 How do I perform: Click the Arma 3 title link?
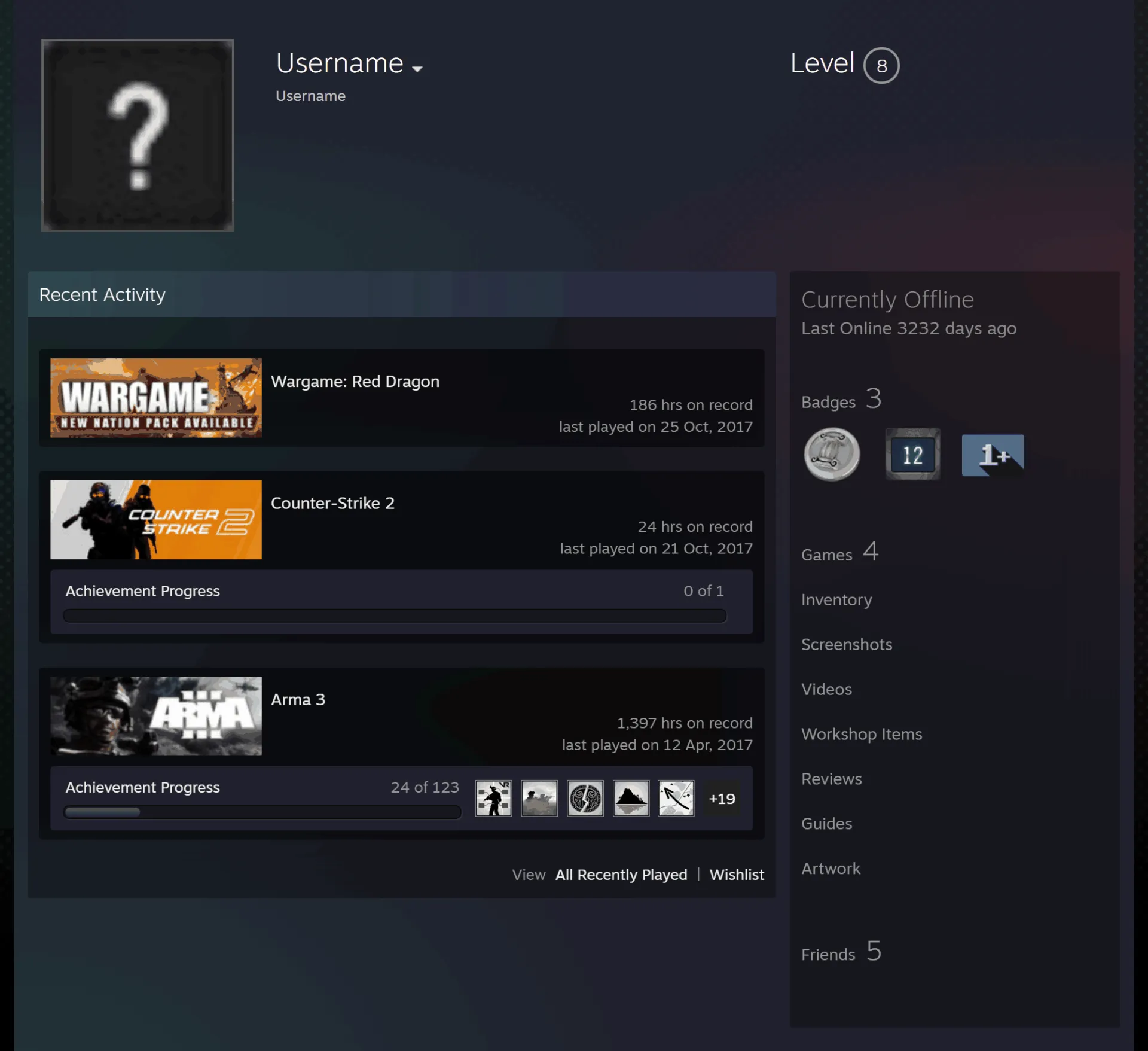coord(298,700)
